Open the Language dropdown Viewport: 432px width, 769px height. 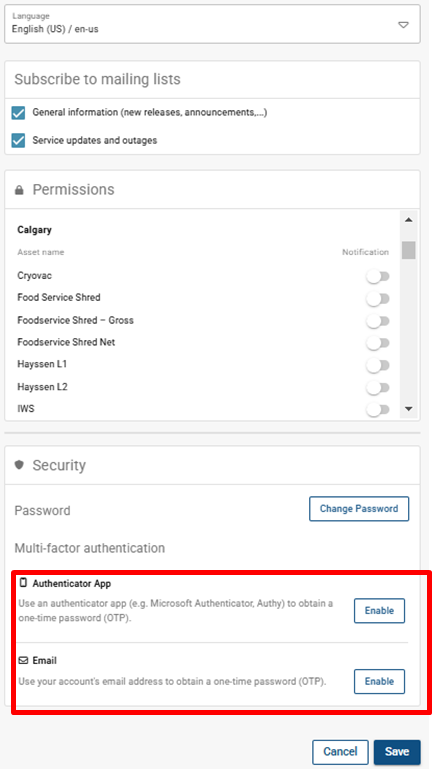point(212,24)
